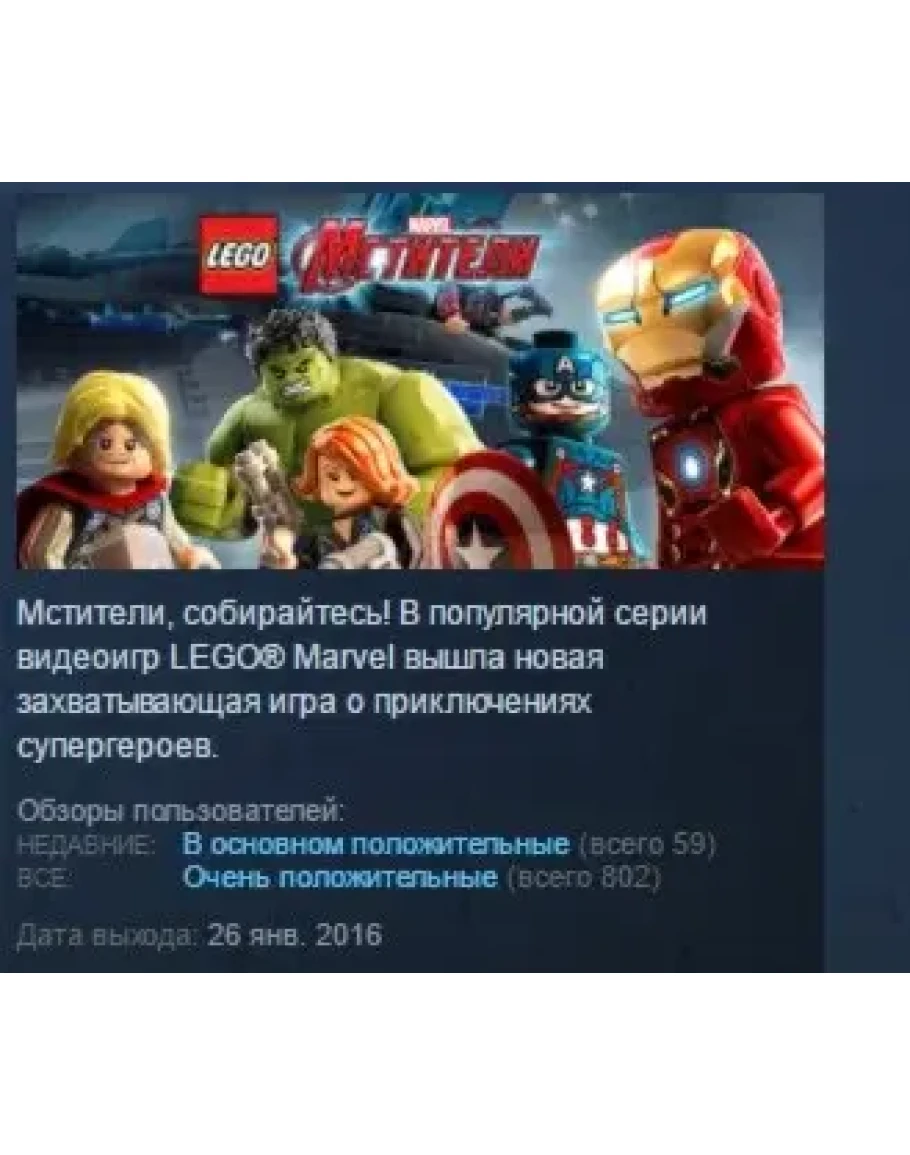Image resolution: width=910 pixels, height=1155 pixels.
Task: Click the release date '26 янв. 2016'
Action: (295, 935)
